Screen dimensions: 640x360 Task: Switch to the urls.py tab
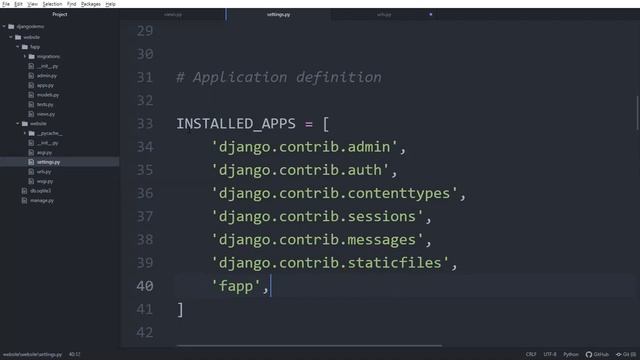pyautogui.click(x=384, y=14)
